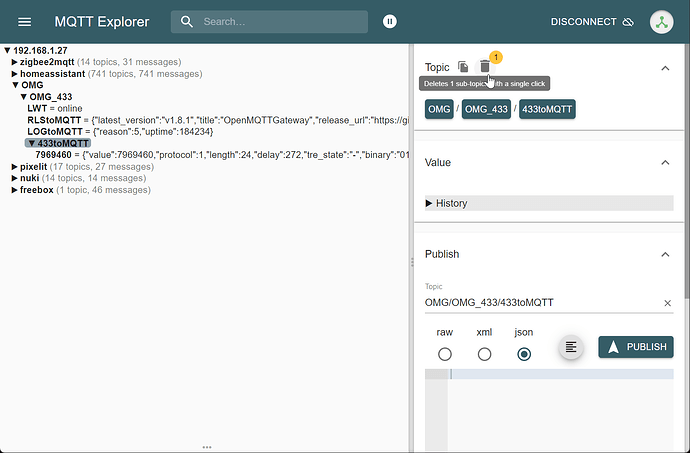690x453 pixels.
Task: Collapse the Value panel
Action: (665, 162)
